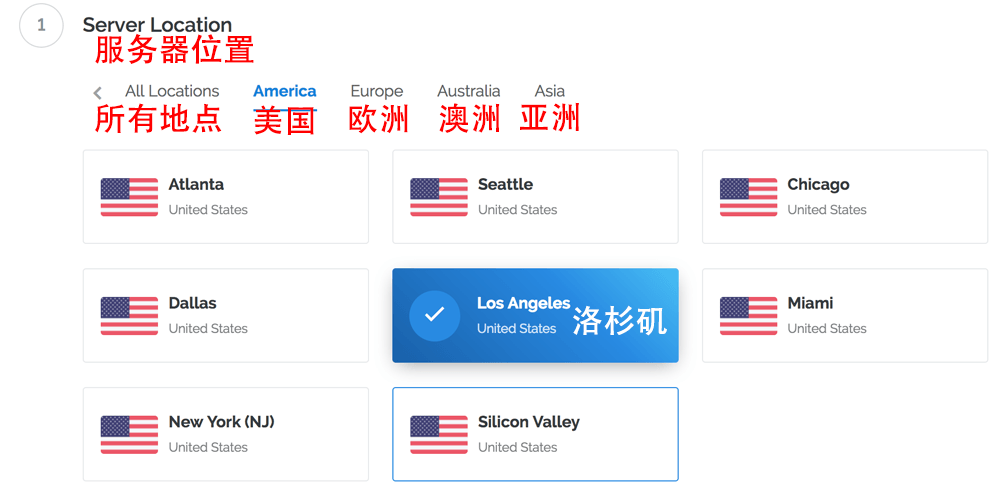Click the flag icon on the Miami card
1000x494 pixels.
tap(748, 316)
